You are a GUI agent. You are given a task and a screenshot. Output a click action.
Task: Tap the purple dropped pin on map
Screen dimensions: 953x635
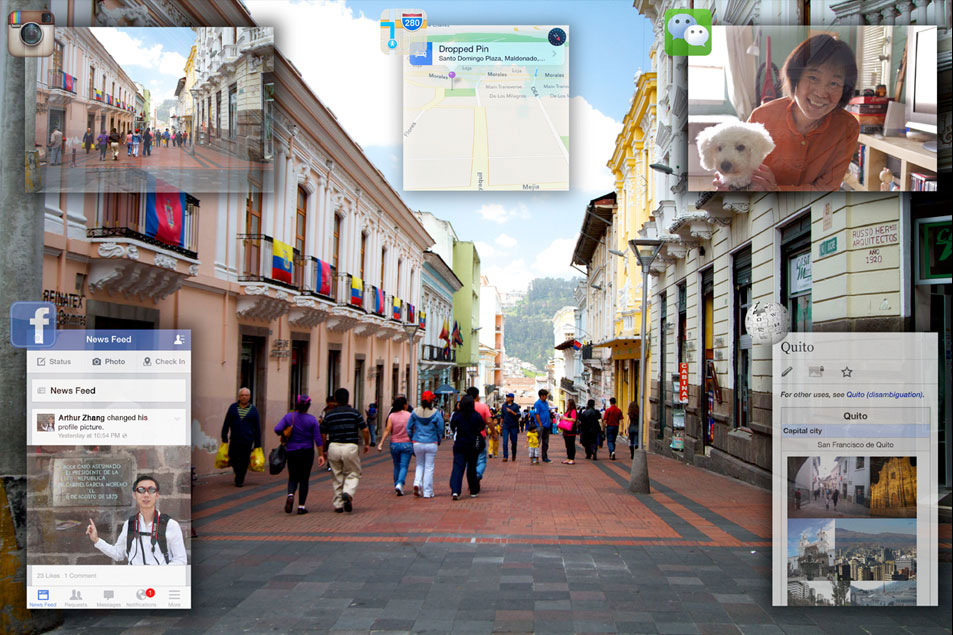click(x=451, y=76)
